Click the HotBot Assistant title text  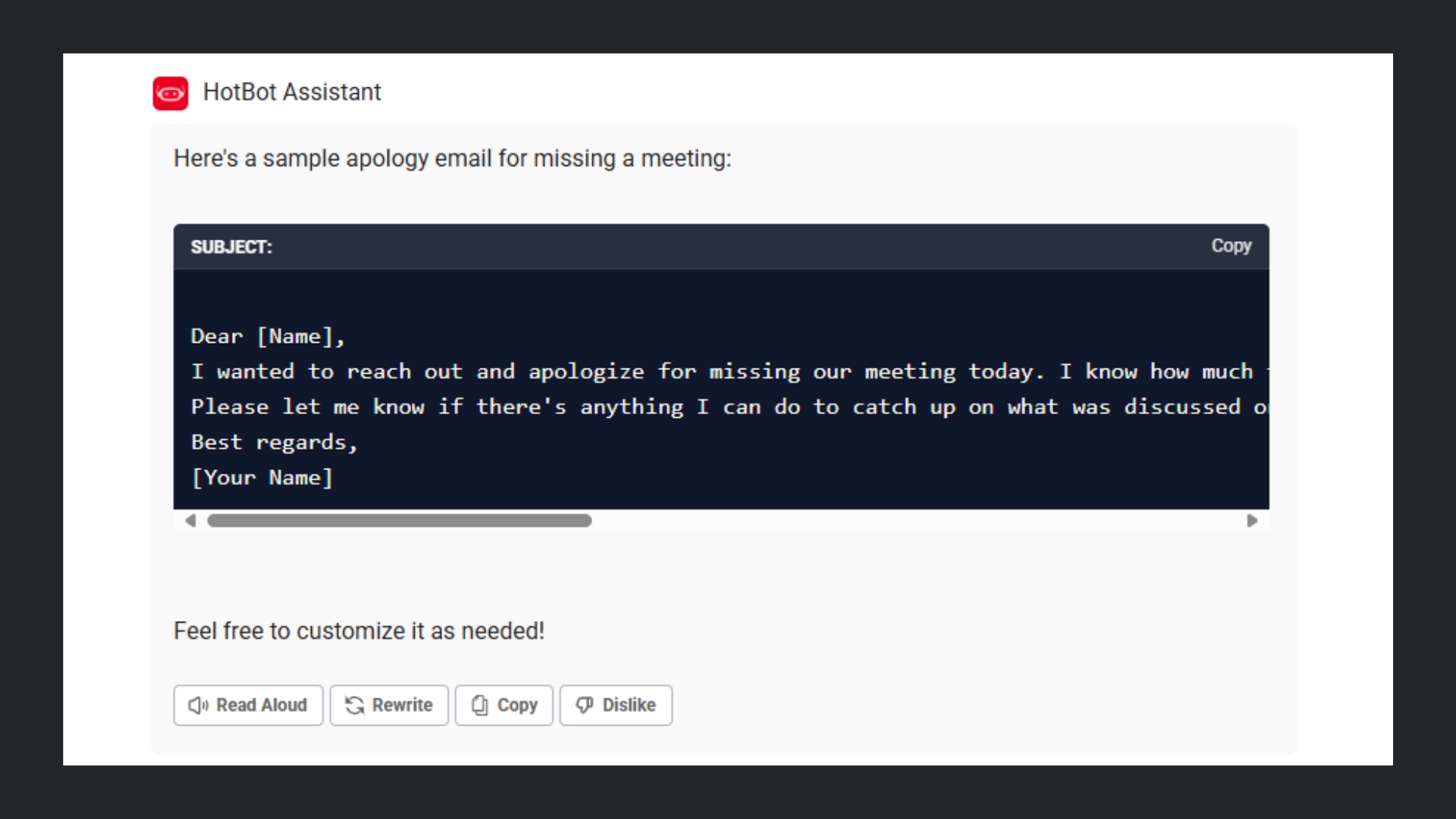pyautogui.click(x=292, y=93)
